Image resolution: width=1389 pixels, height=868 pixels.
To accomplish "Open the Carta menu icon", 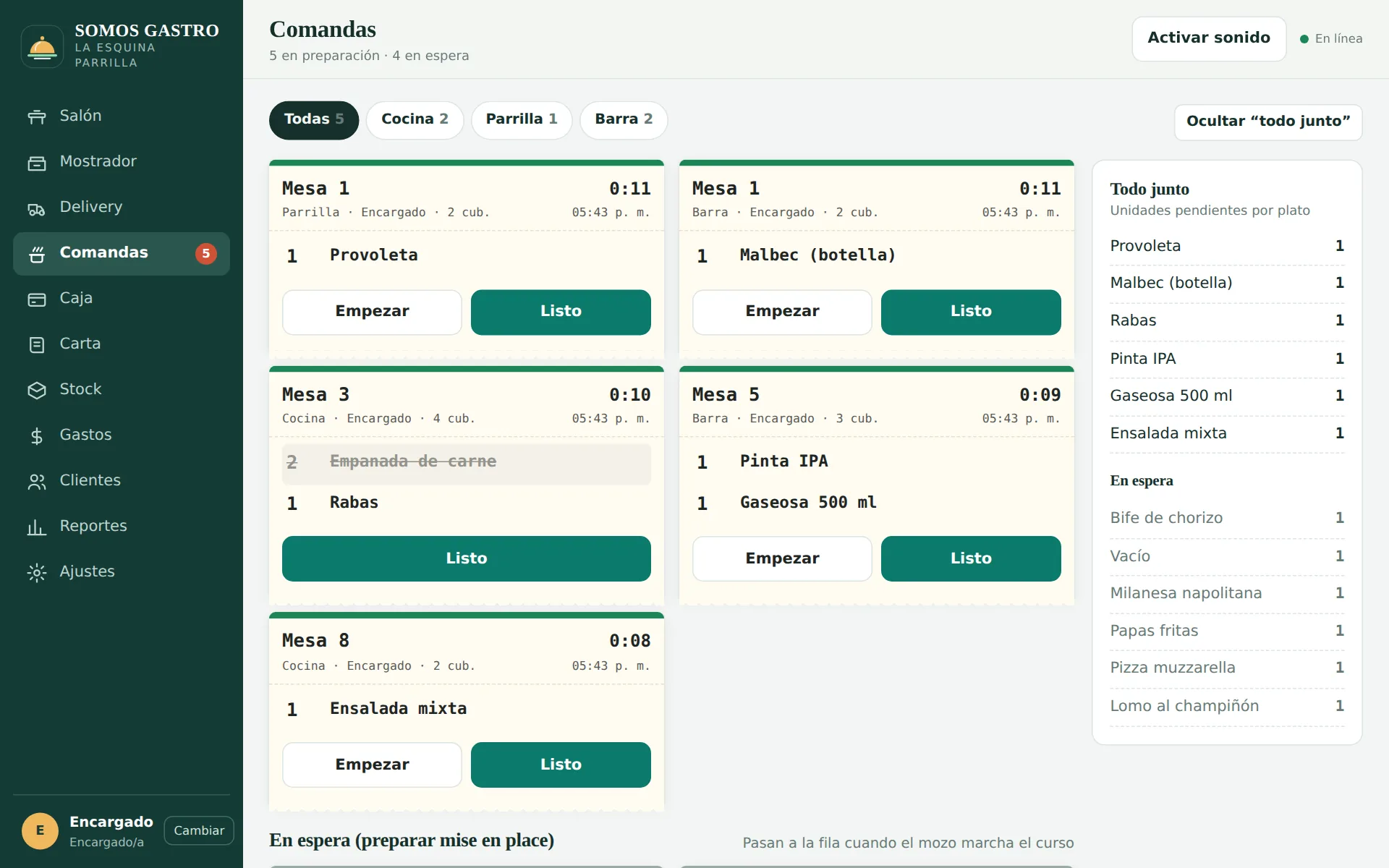I will point(37,344).
